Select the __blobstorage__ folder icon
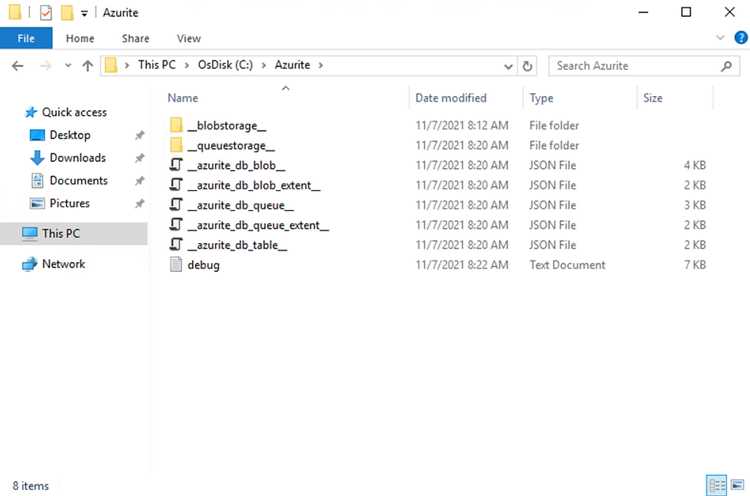The width and height of the screenshot is (750, 496). point(176,125)
